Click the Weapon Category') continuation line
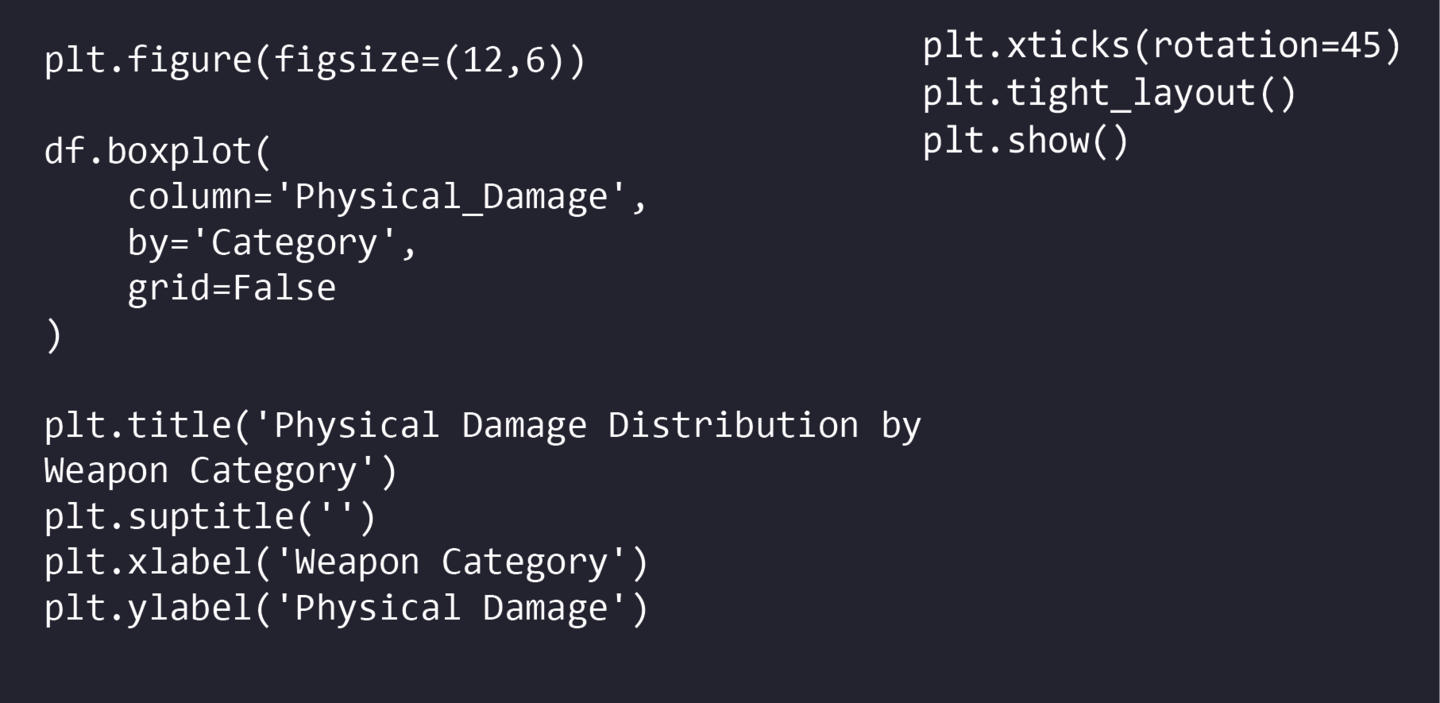 (220, 470)
